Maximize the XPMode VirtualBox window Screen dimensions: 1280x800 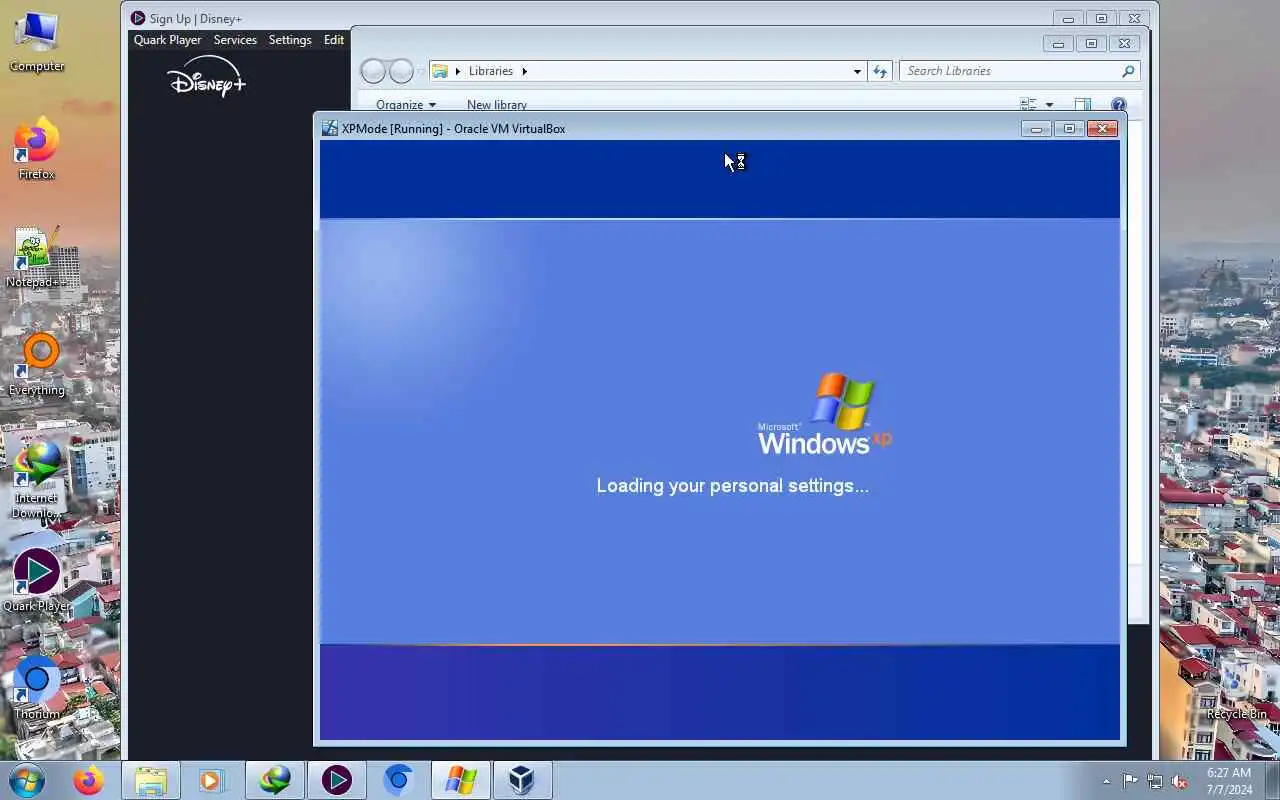1069,128
